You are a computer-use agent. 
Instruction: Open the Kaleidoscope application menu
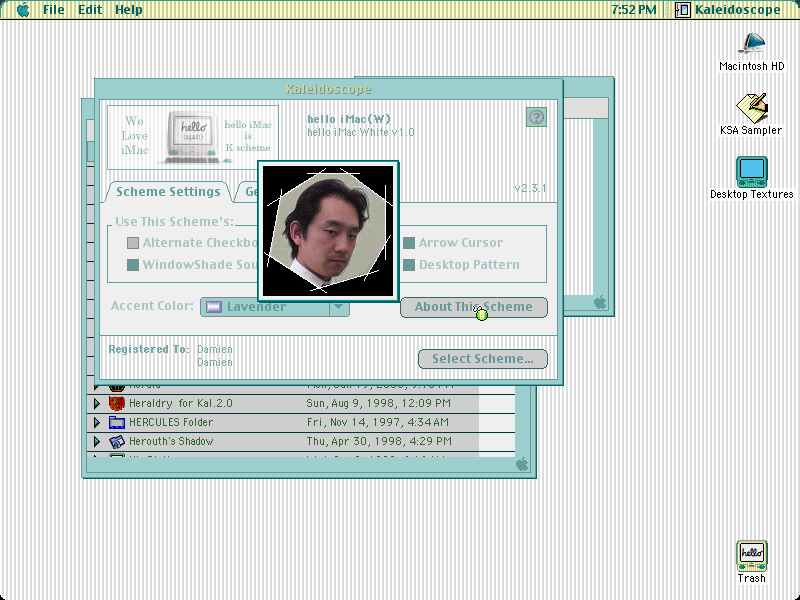tap(728, 10)
